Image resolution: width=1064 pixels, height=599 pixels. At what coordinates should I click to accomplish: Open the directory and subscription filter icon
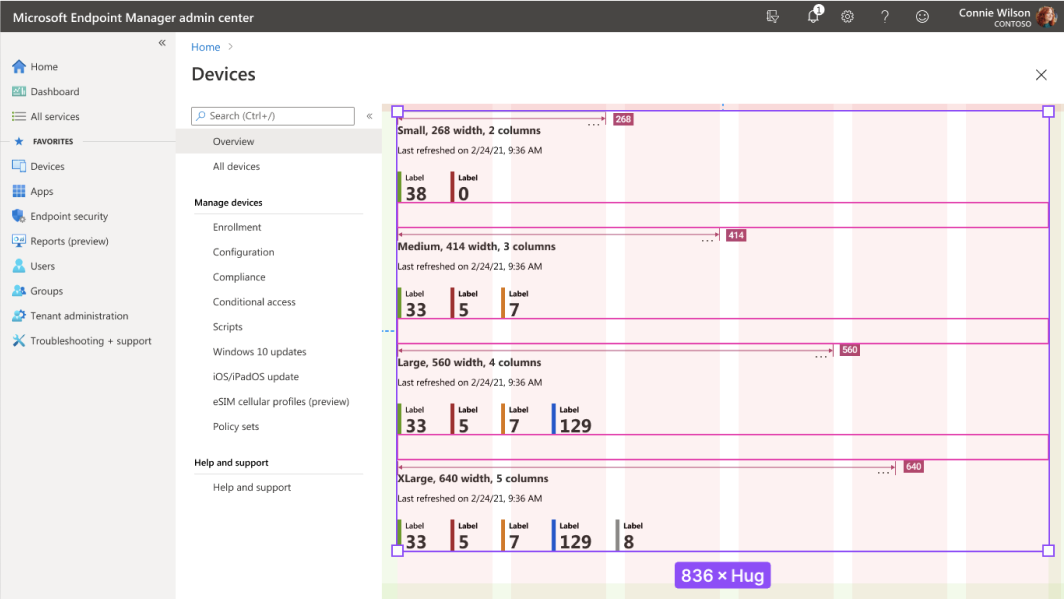click(x=773, y=16)
